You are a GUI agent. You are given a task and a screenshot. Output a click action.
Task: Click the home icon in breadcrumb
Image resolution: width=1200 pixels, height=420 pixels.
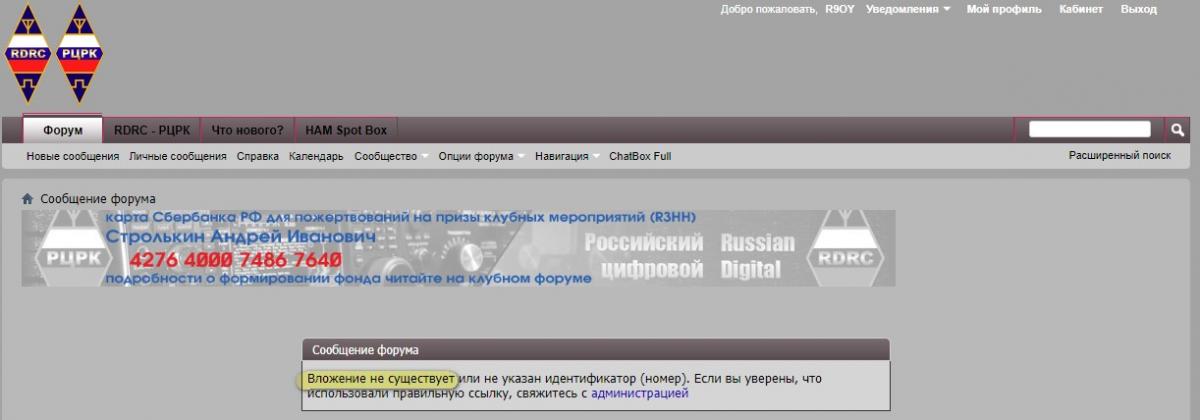pos(28,199)
